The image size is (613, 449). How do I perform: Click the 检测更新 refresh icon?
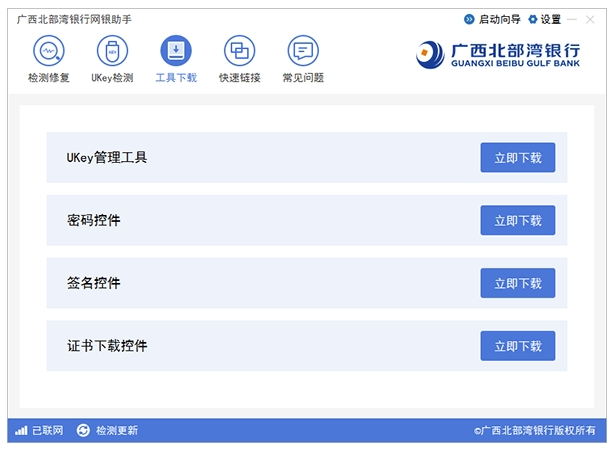point(83,431)
